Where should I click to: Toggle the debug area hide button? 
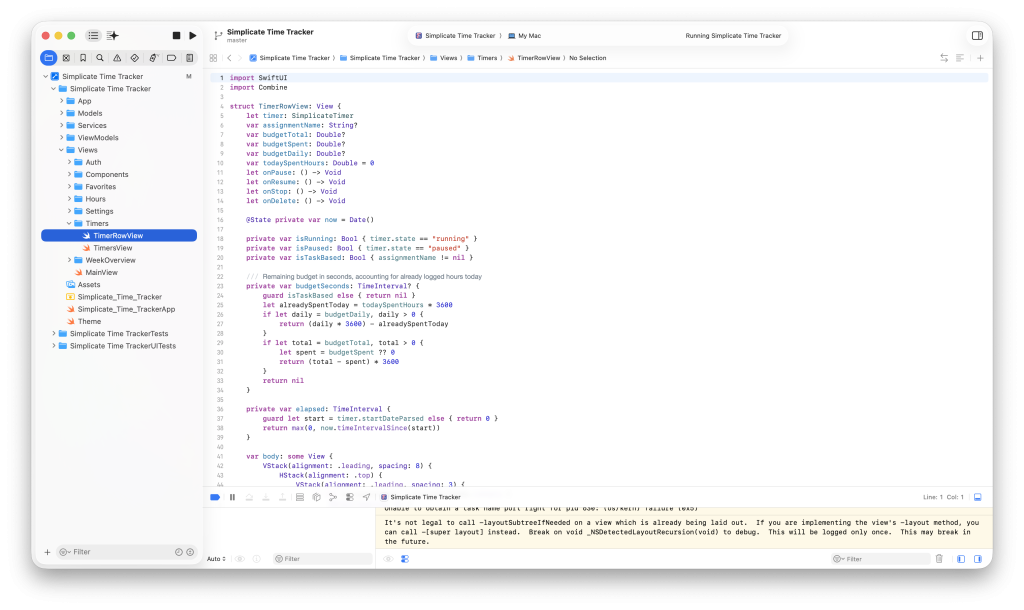coord(978,497)
